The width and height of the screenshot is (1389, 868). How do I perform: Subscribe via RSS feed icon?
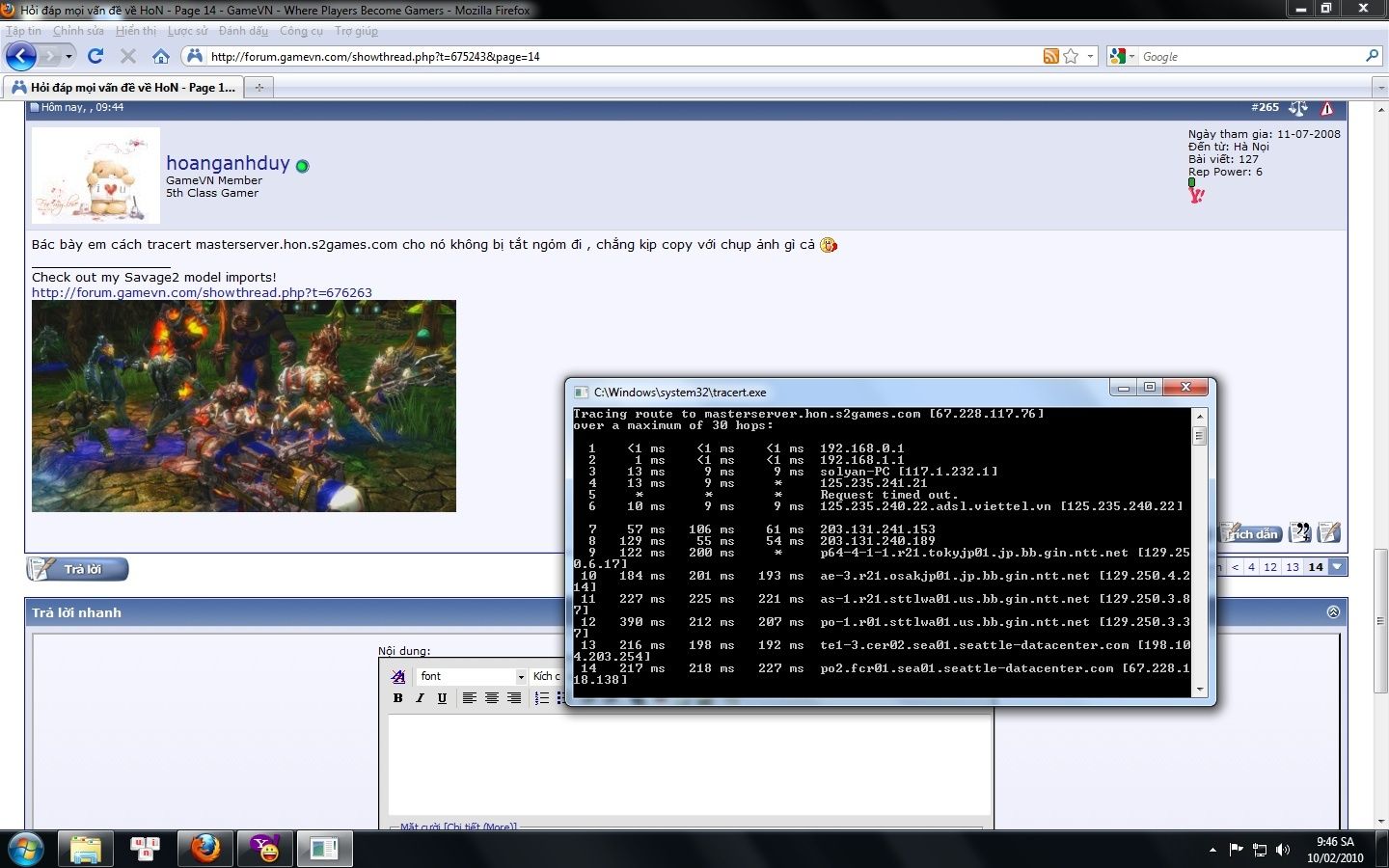(x=1051, y=56)
